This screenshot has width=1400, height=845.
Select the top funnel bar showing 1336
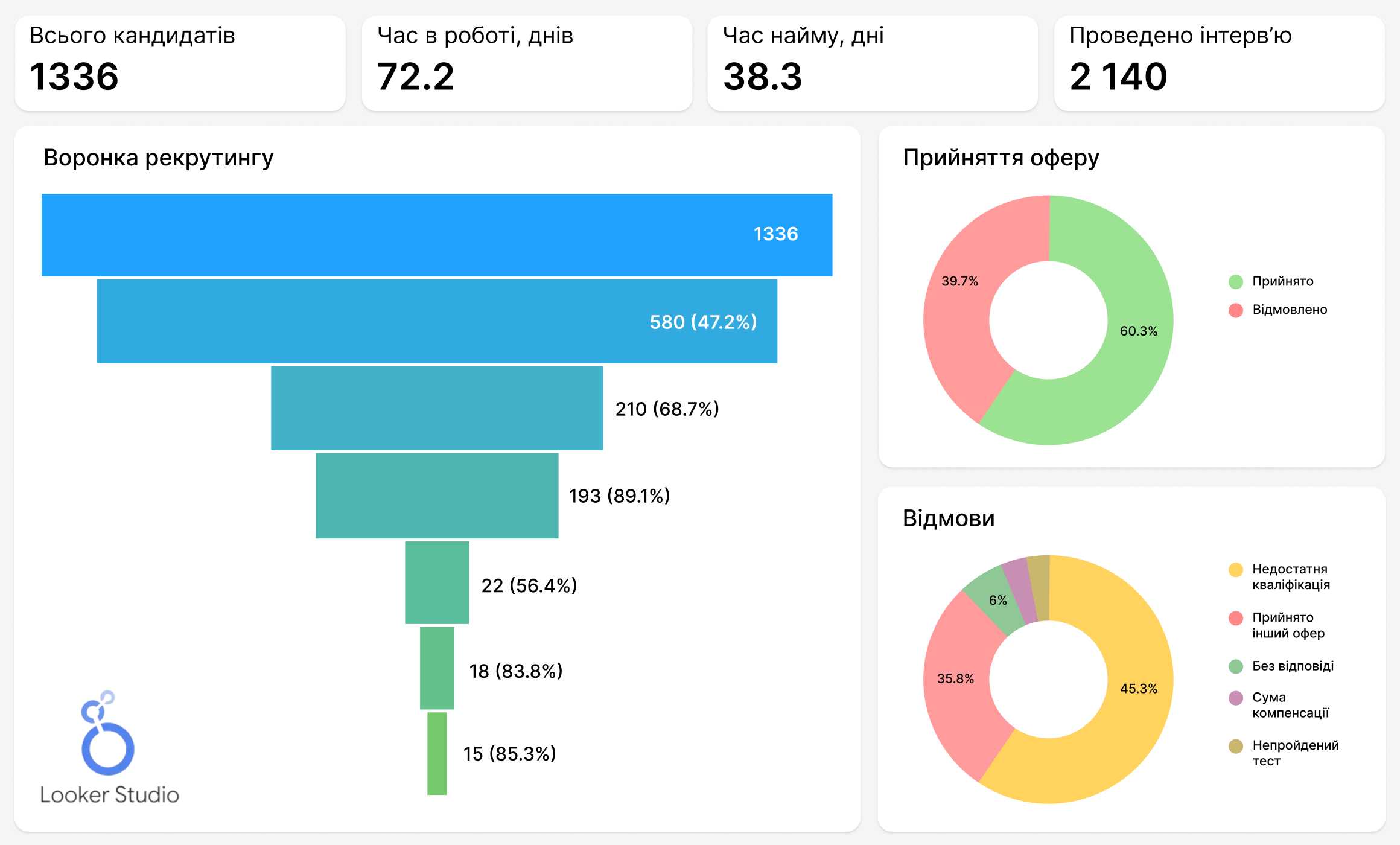point(436,235)
